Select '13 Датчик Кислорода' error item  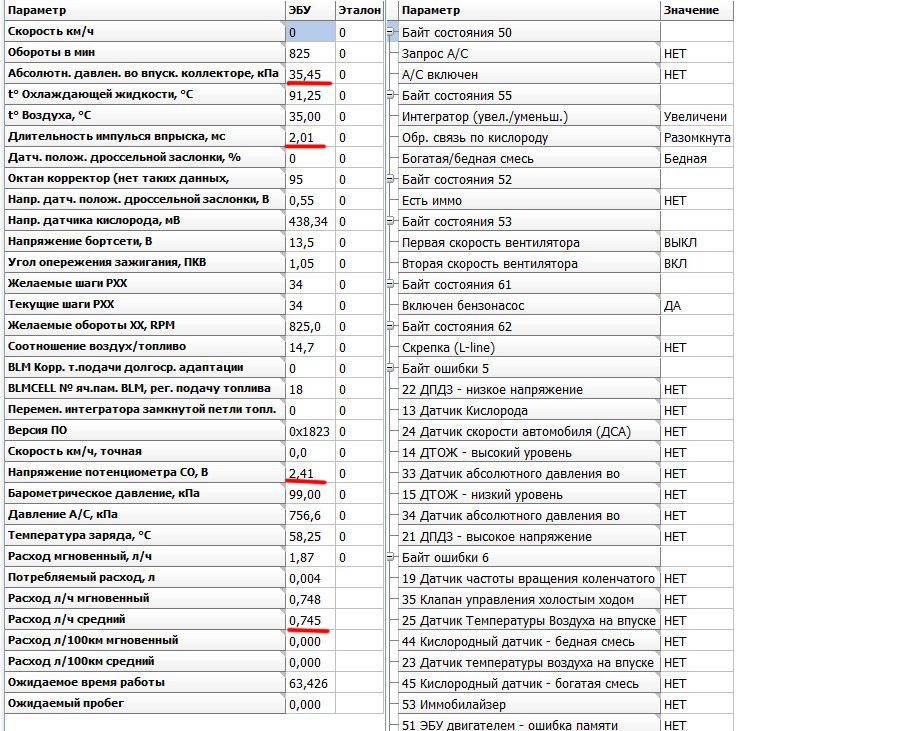pos(529,410)
